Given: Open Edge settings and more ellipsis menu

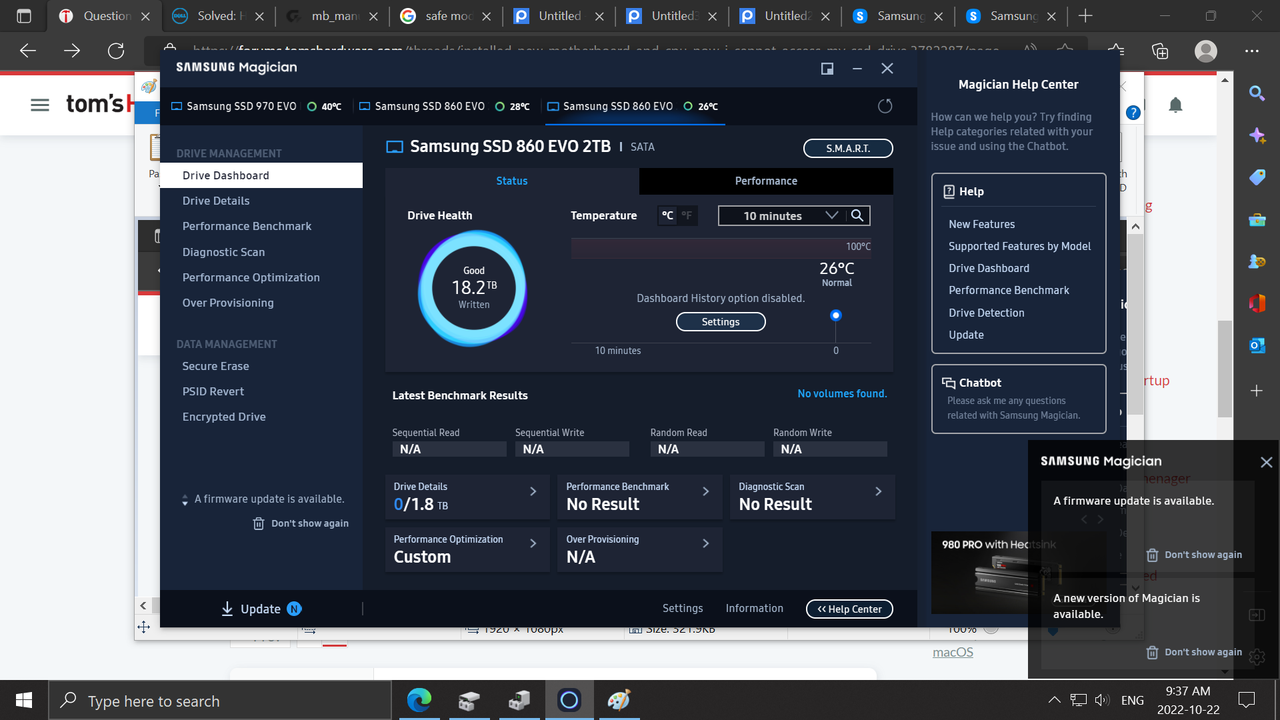Looking at the screenshot, I should coord(1252,51).
